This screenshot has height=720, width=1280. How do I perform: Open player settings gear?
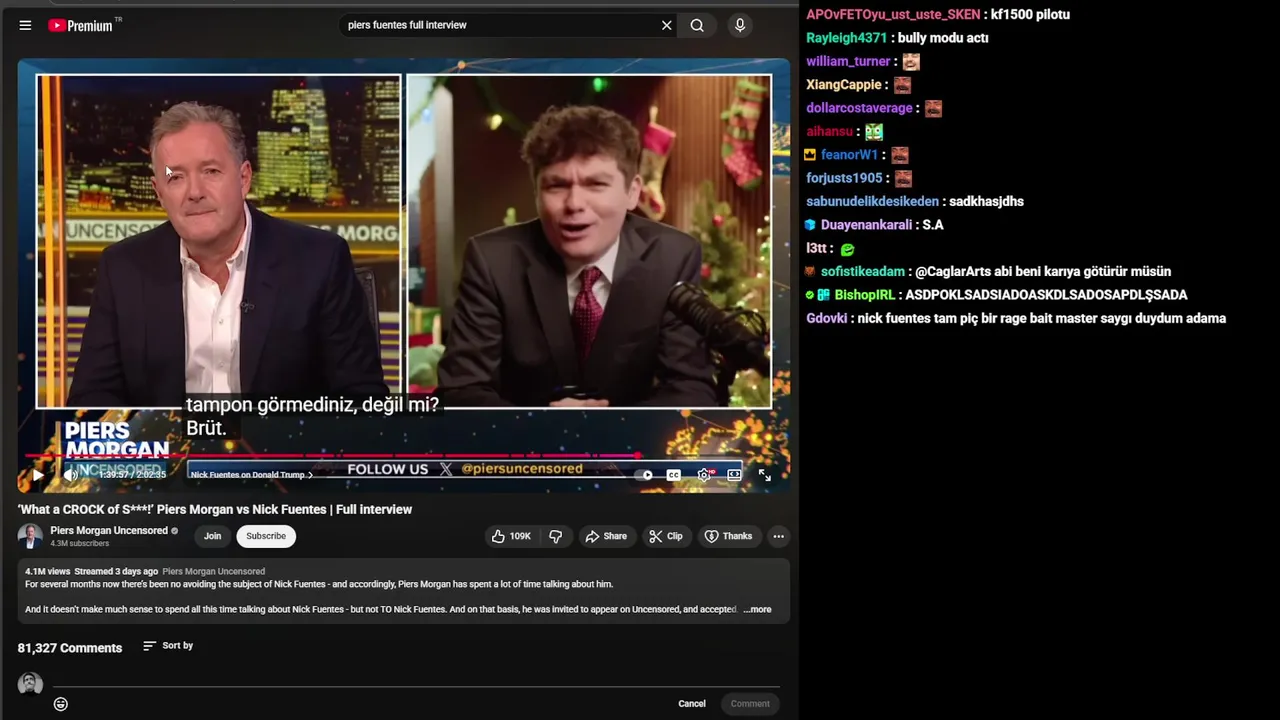704,475
